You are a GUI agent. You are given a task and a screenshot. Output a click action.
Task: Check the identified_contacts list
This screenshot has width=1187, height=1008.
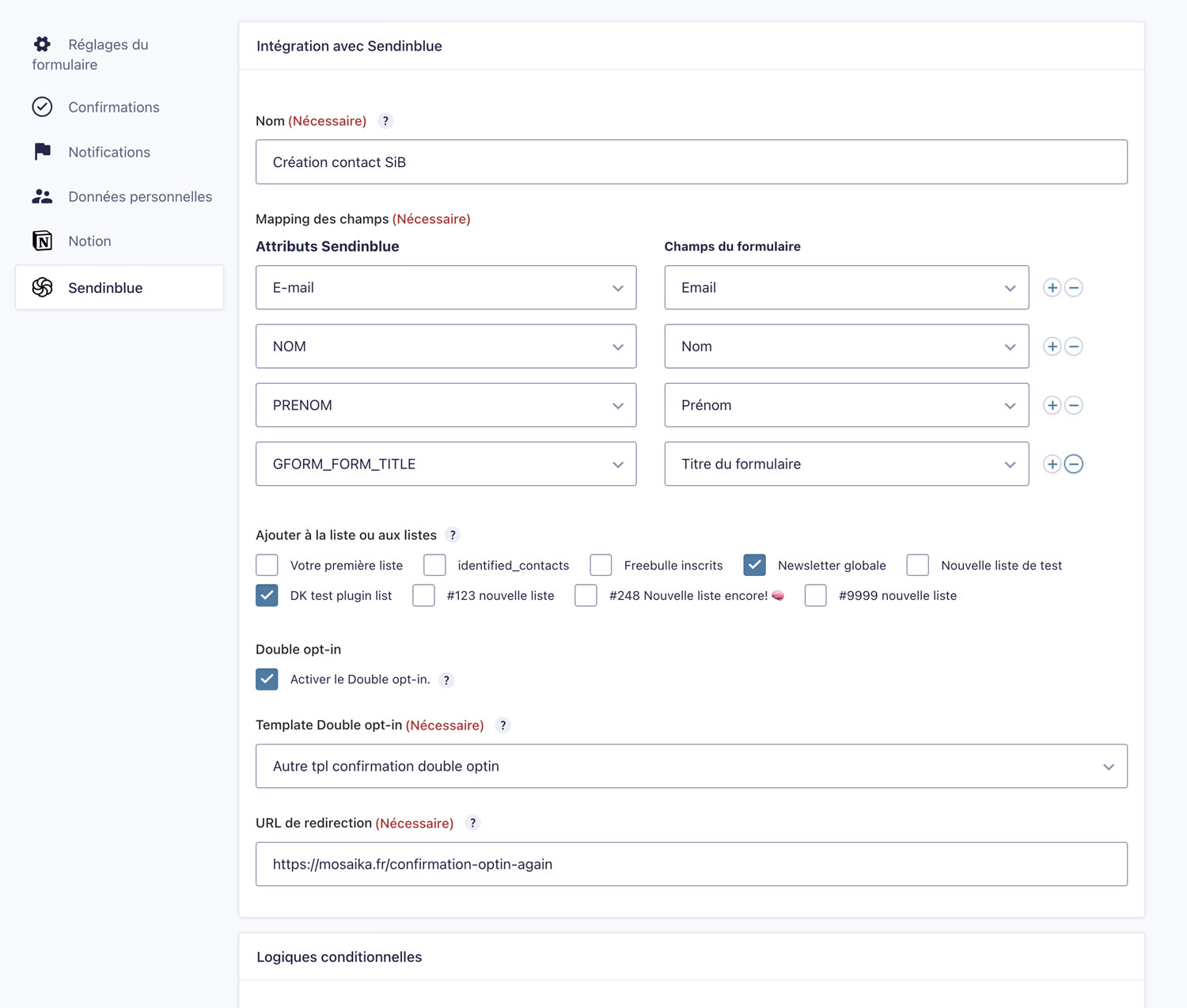(434, 565)
